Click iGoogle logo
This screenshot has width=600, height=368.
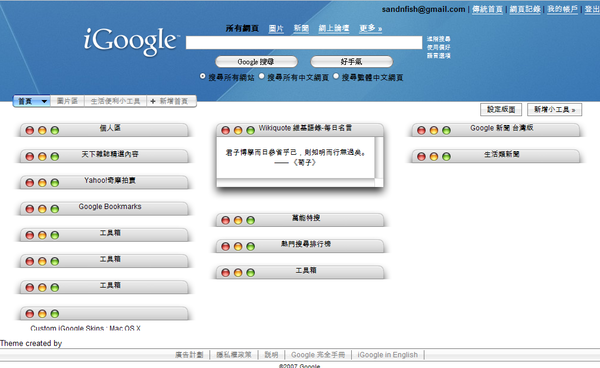point(131,41)
